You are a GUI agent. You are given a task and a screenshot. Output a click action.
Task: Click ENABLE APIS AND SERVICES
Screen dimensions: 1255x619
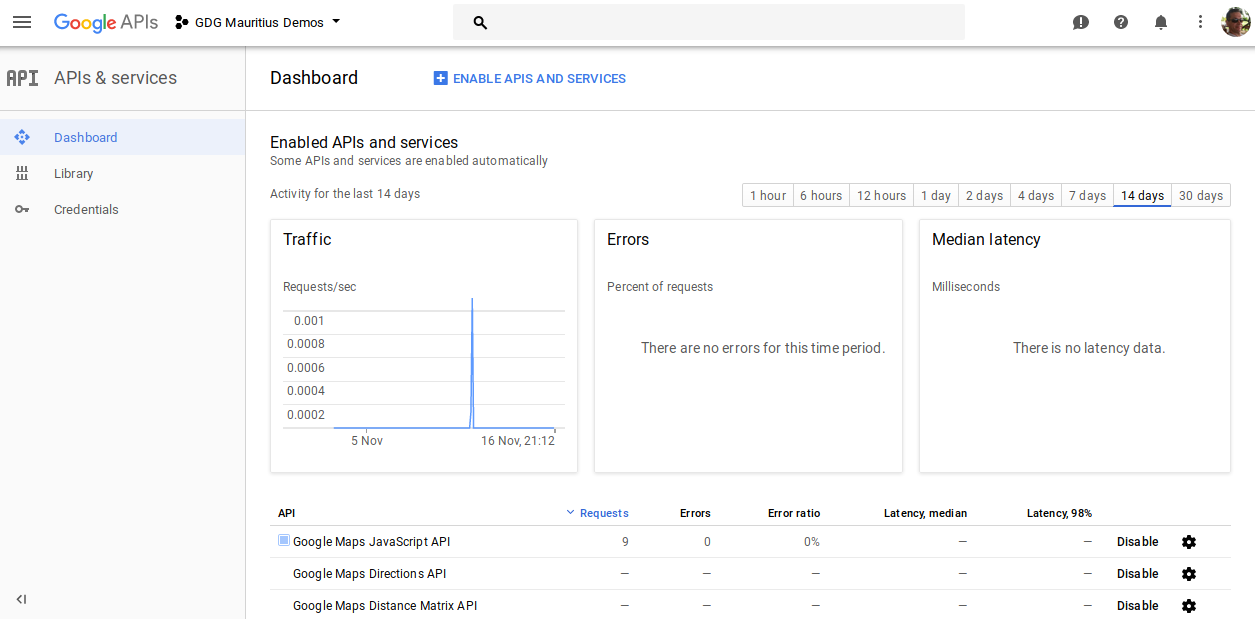[529, 78]
